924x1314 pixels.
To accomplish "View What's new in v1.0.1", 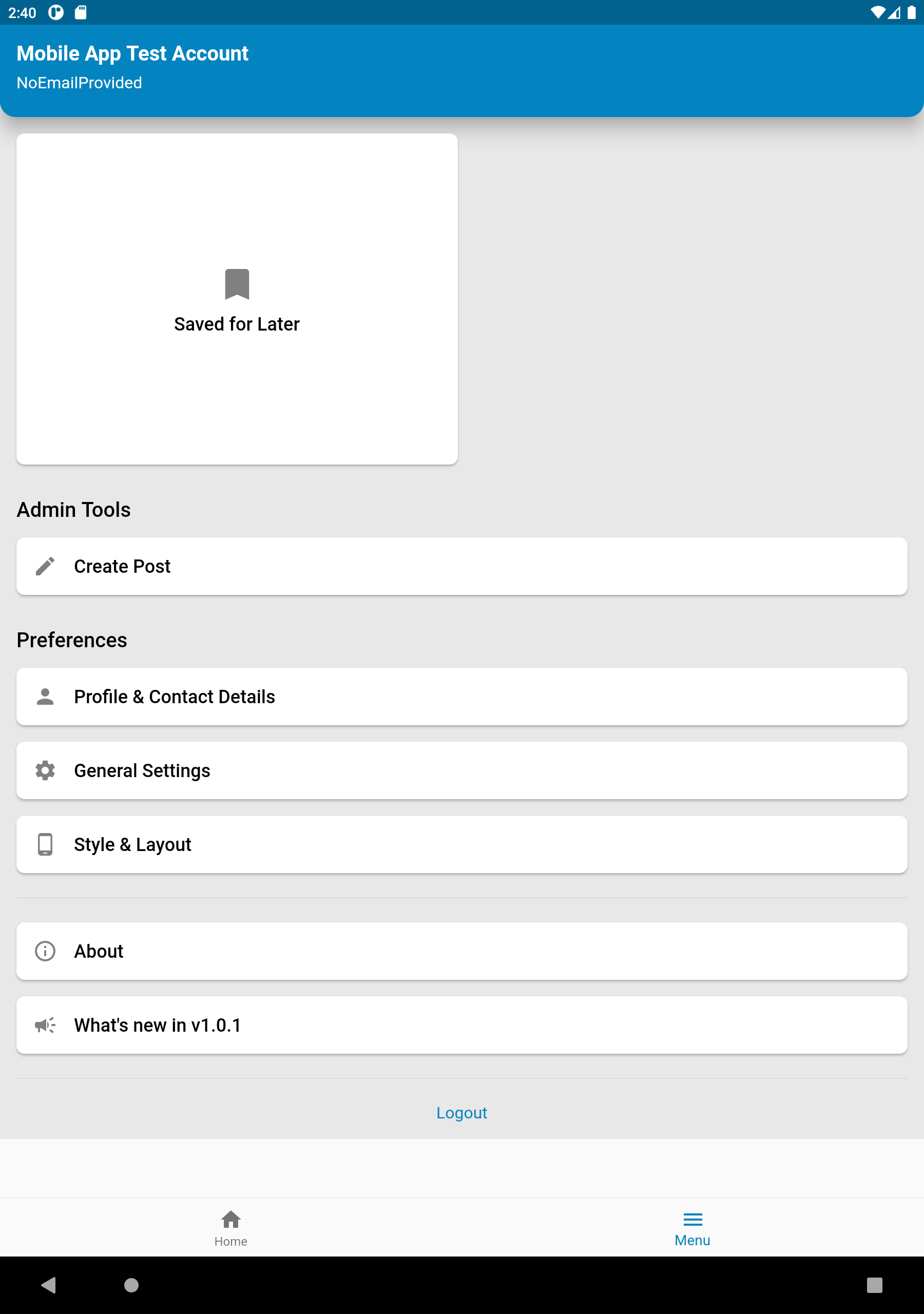I will point(462,1025).
